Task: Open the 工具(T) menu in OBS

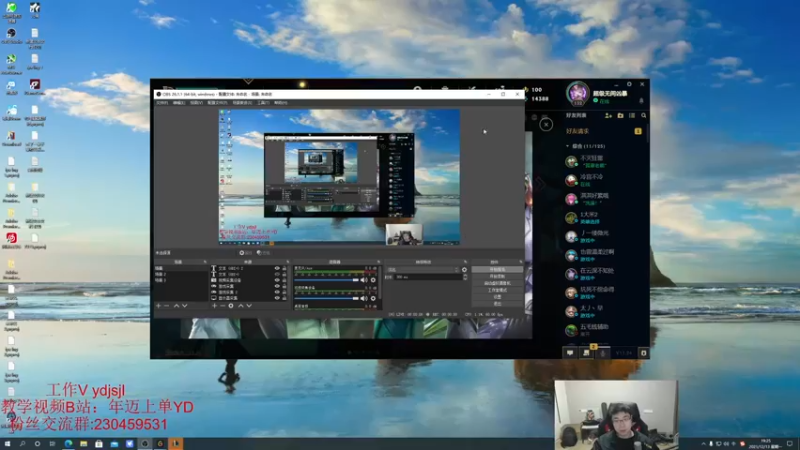Action: [x=263, y=103]
